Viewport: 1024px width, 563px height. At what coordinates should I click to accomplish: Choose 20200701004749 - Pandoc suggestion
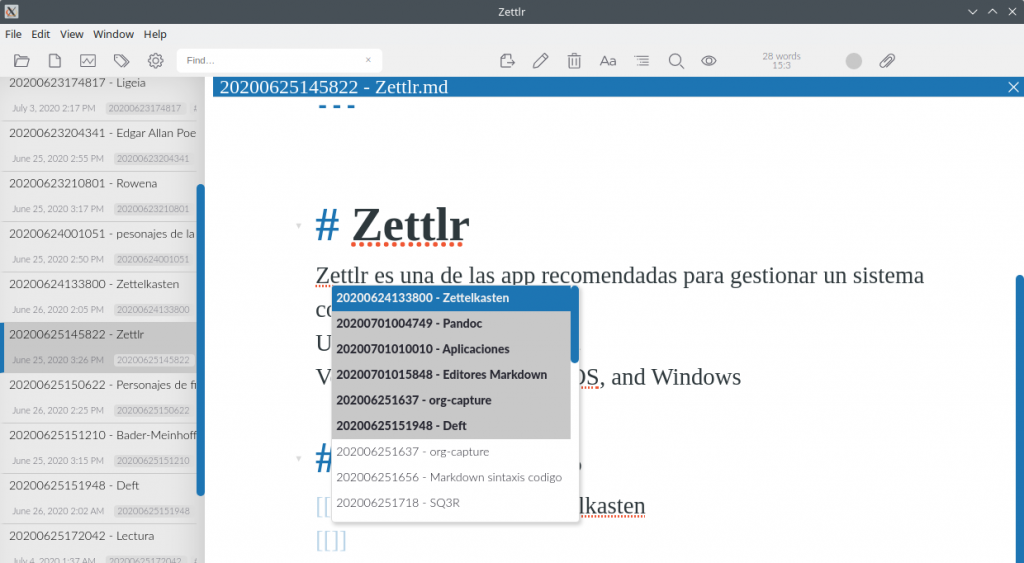click(451, 323)
